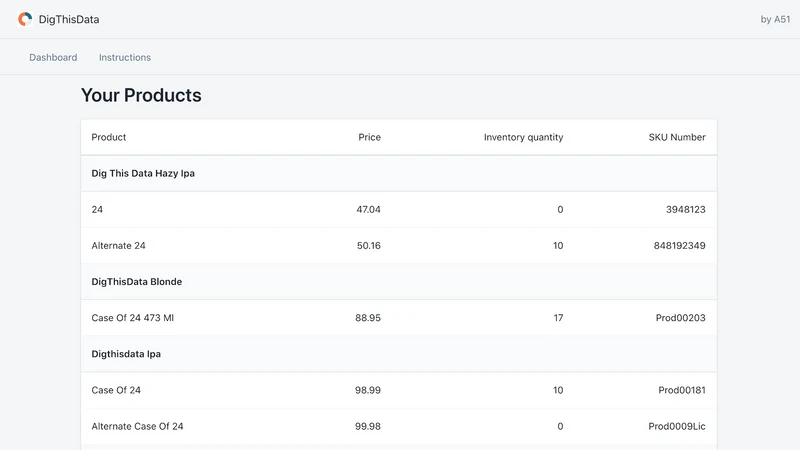Select the SKU Number column header
This screenshot has width=800, height=450.
(677, 137)
